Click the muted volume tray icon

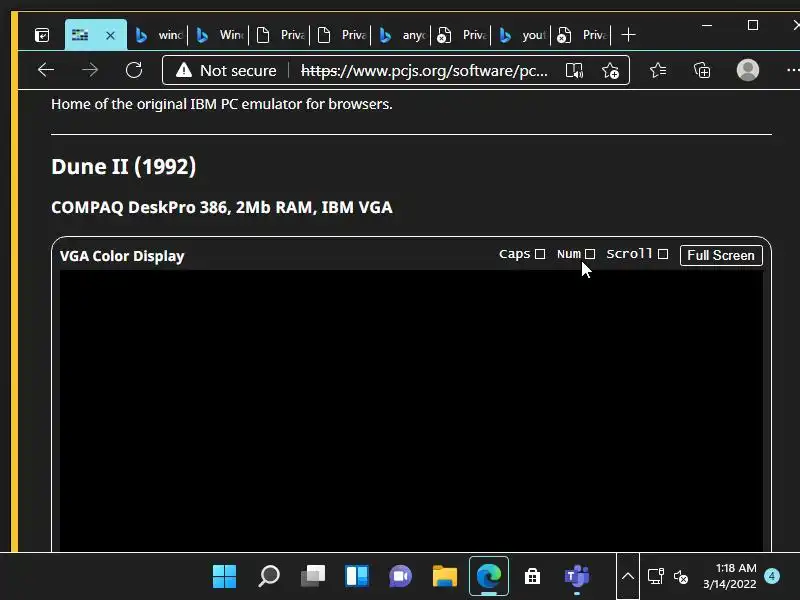(681, 577)
